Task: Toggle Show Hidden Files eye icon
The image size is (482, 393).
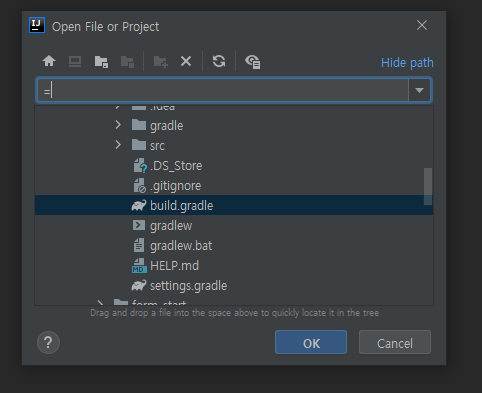Action: coord(253,62)
